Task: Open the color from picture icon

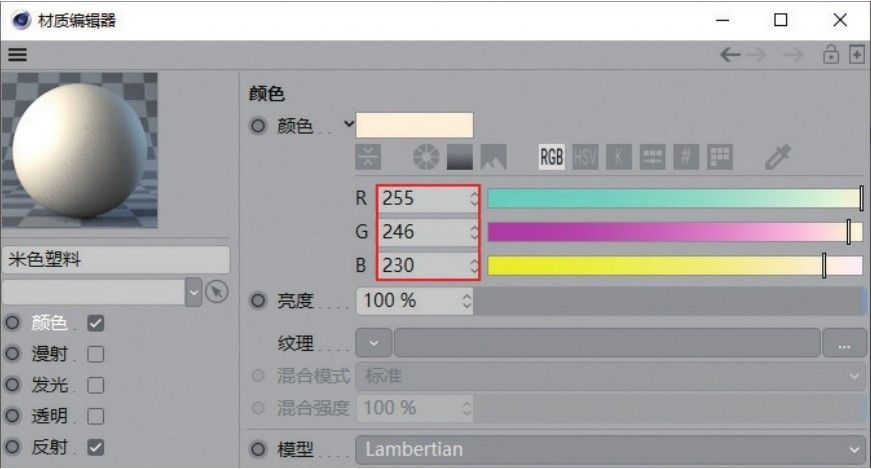Action: pos(493,157)
